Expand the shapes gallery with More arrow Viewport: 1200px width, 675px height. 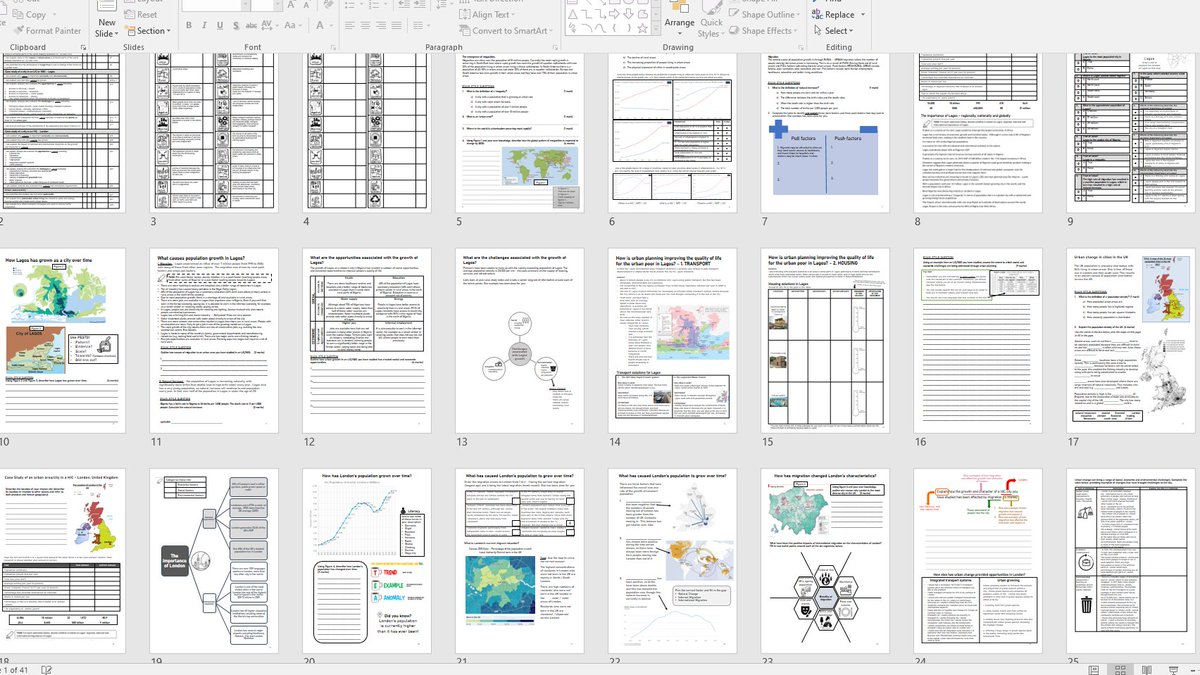click(656, 30)
